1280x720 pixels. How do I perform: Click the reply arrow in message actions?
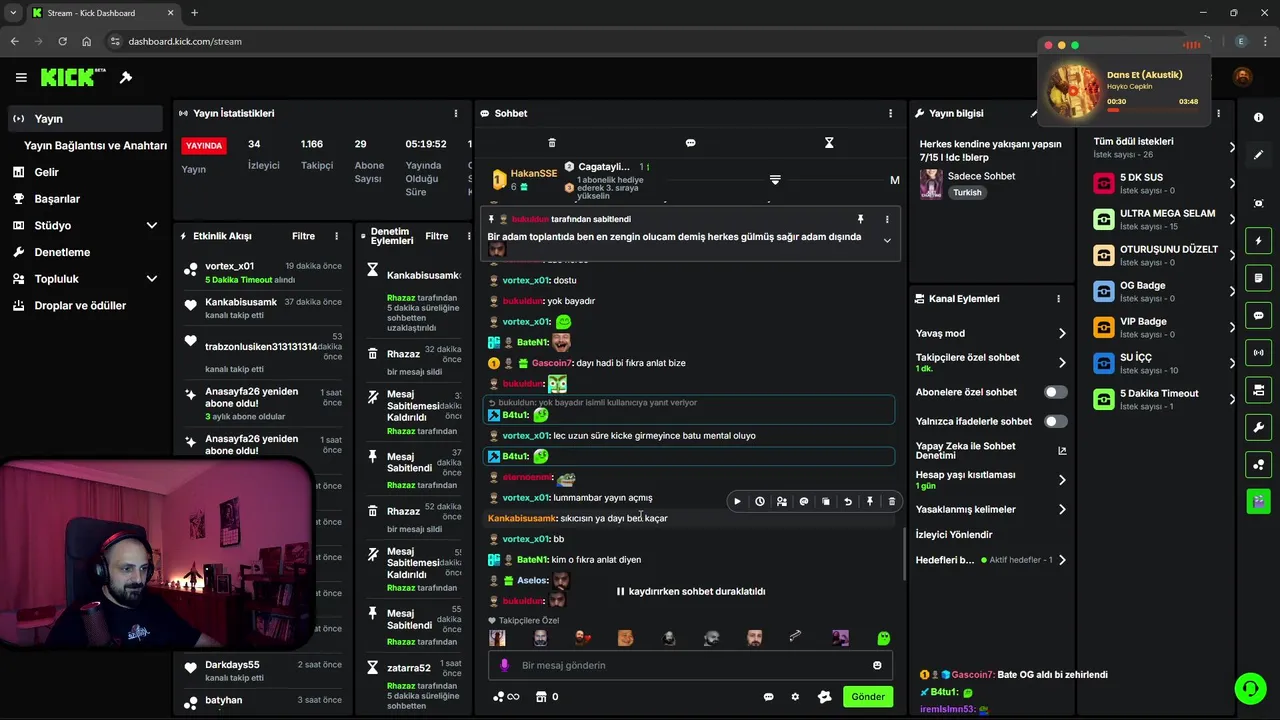[848, 502]
